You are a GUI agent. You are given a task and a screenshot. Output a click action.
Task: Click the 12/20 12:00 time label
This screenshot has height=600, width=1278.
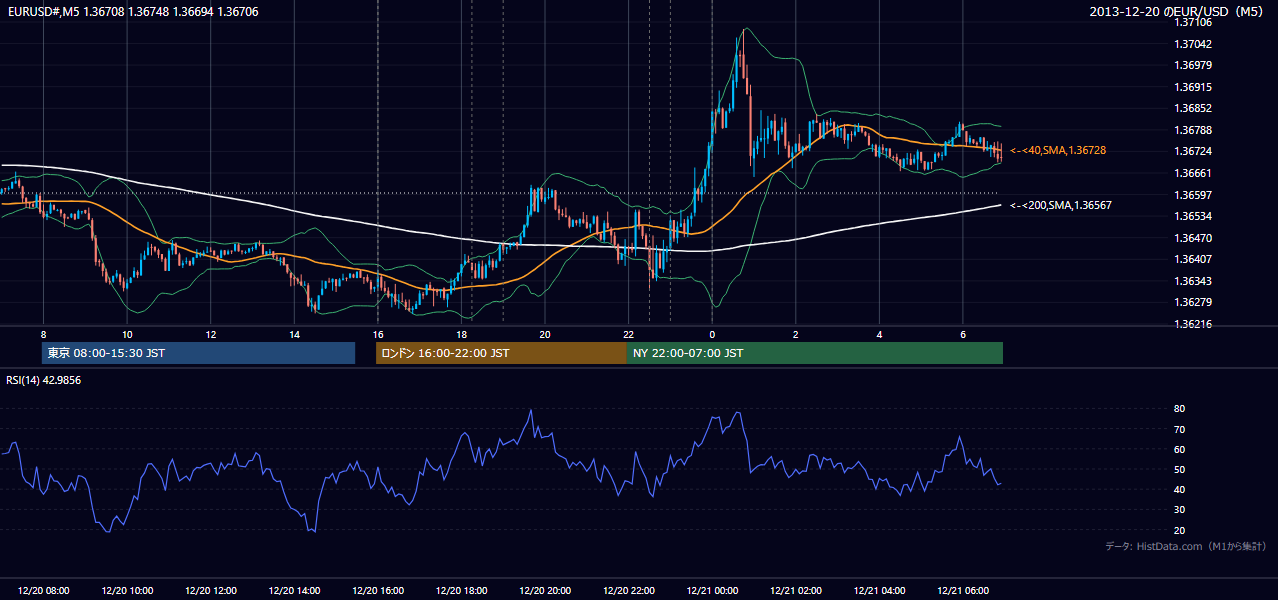point(211,591)
